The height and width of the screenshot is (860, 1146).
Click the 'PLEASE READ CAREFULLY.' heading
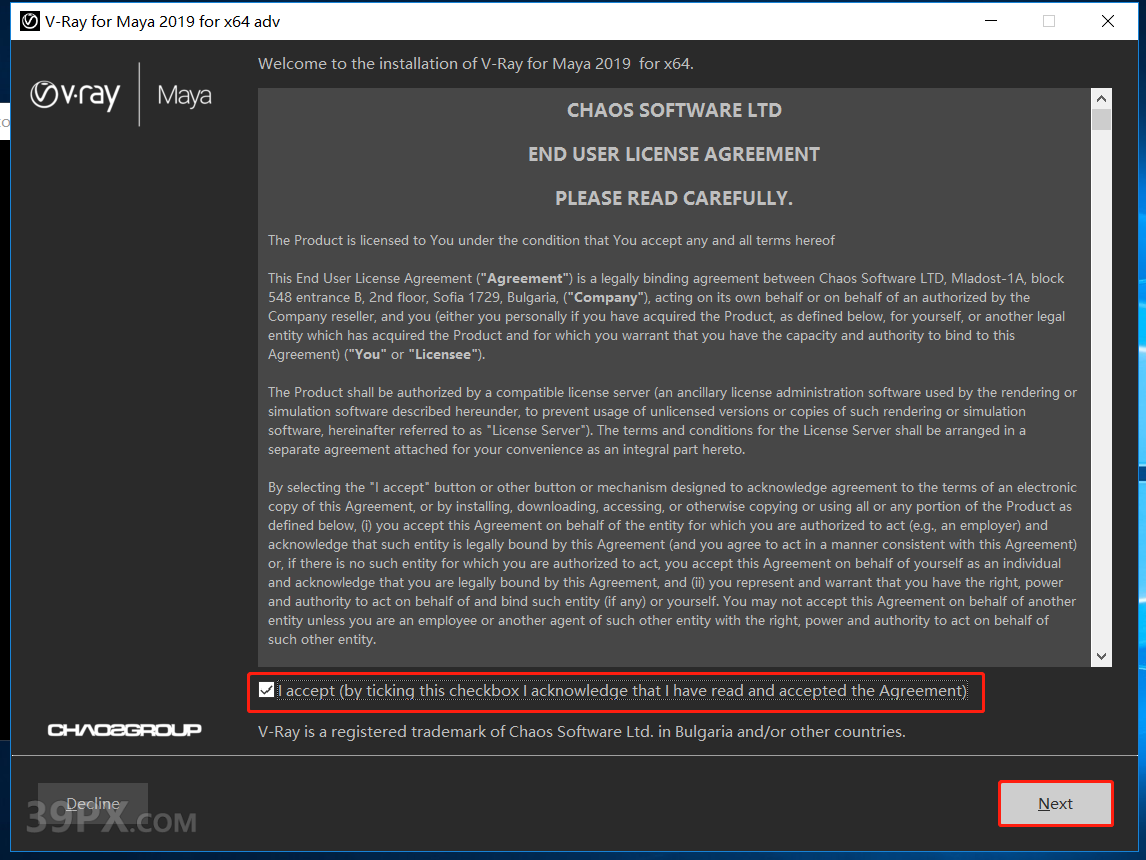click(x=674, y=198)
